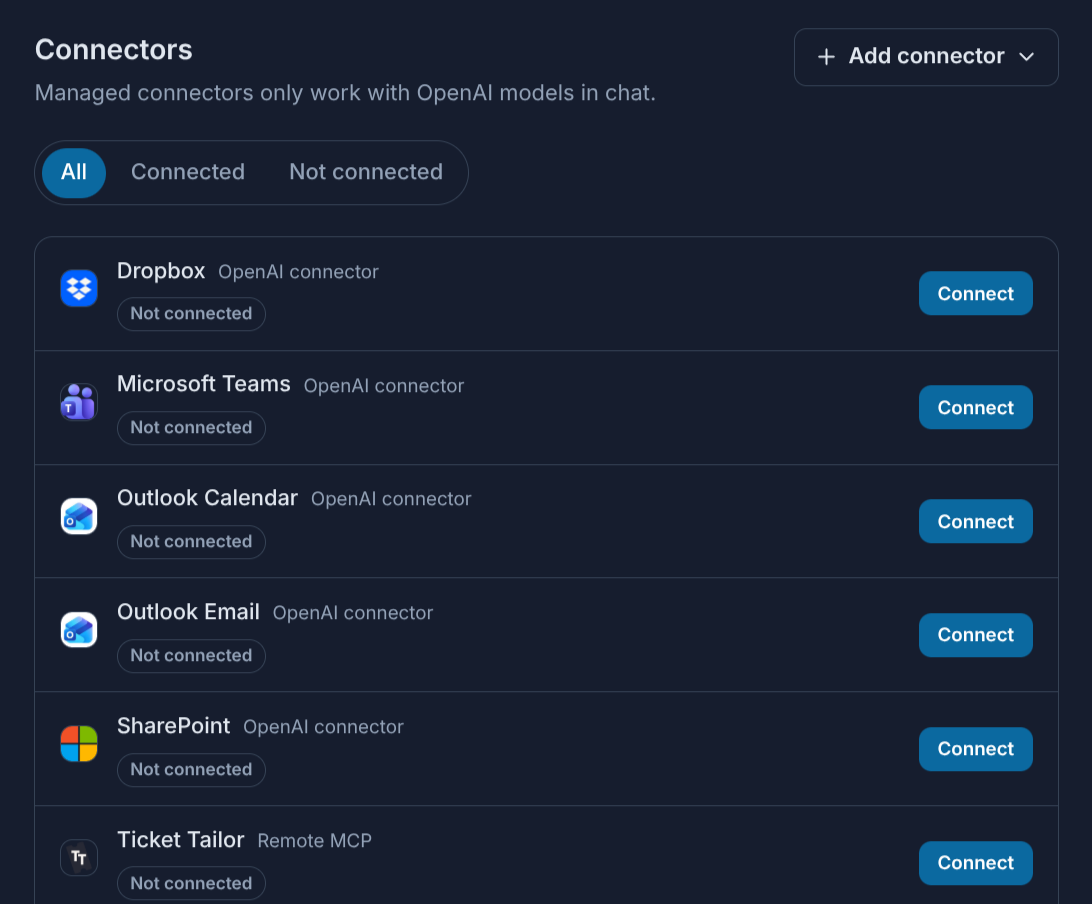Click the Not connected badge under SharePoint

[x=192, y=770]
